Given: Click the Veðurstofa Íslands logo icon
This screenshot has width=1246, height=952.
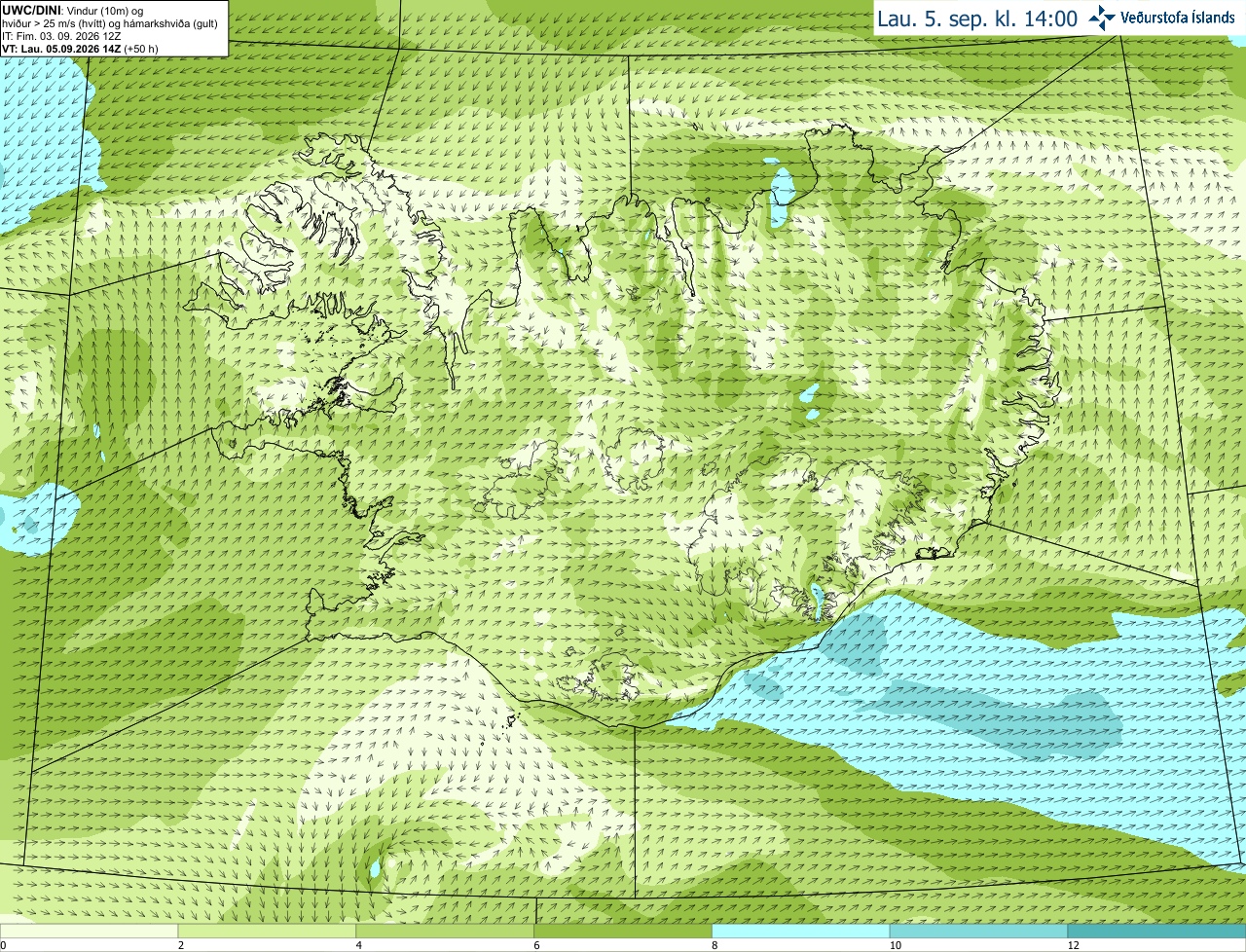Looking at the screenshot, I should (x=1102, y=18).
